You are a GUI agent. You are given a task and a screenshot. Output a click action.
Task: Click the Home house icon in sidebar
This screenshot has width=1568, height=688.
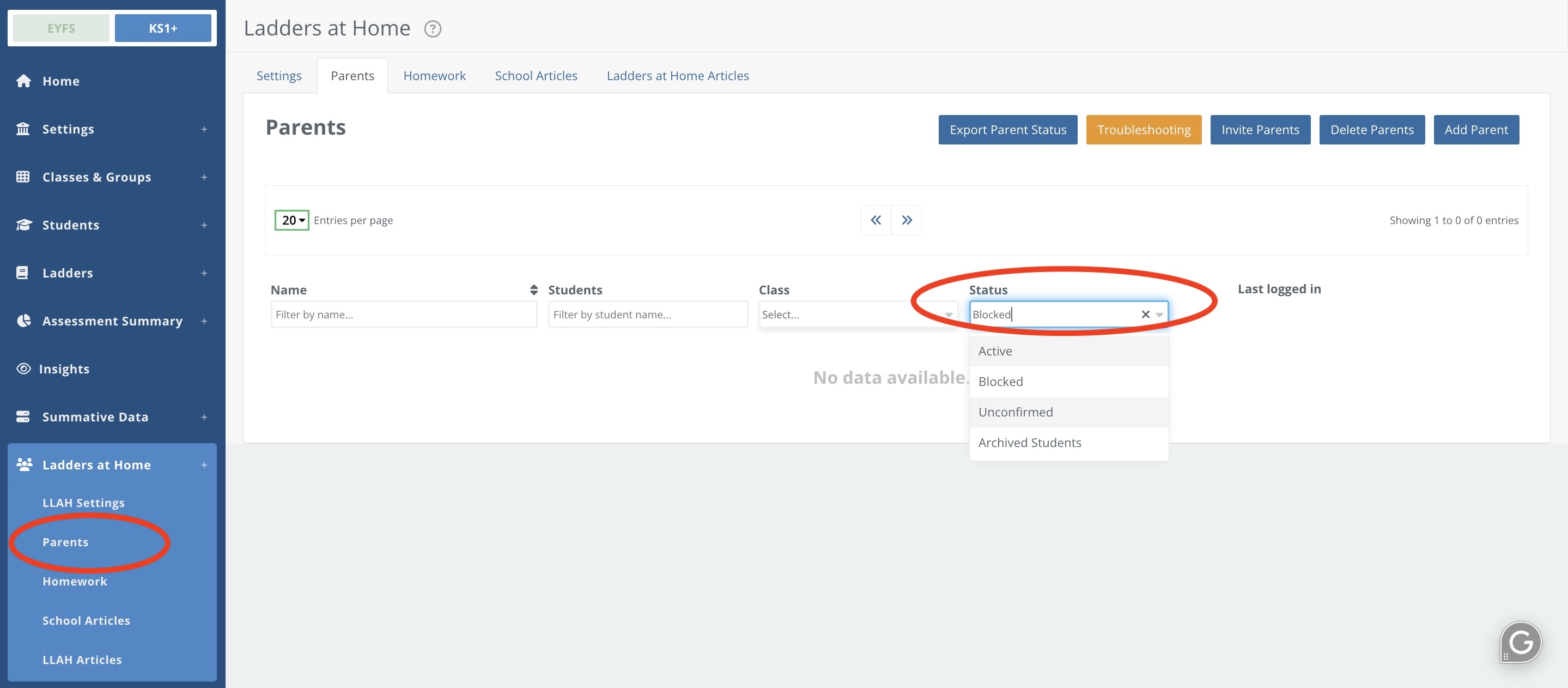coord(24,81)
